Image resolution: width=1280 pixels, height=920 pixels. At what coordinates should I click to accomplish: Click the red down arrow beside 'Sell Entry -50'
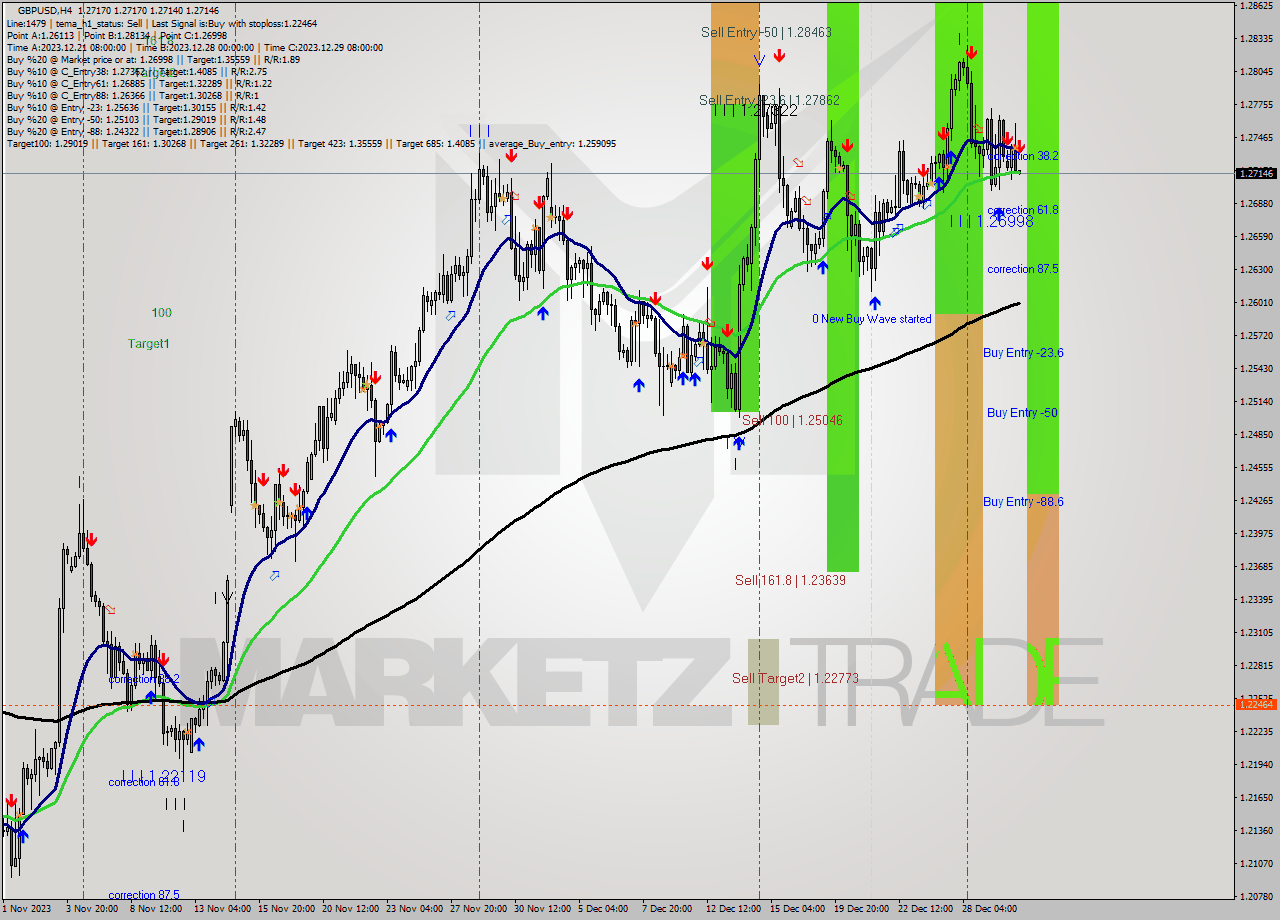click(x=779, y=56)
